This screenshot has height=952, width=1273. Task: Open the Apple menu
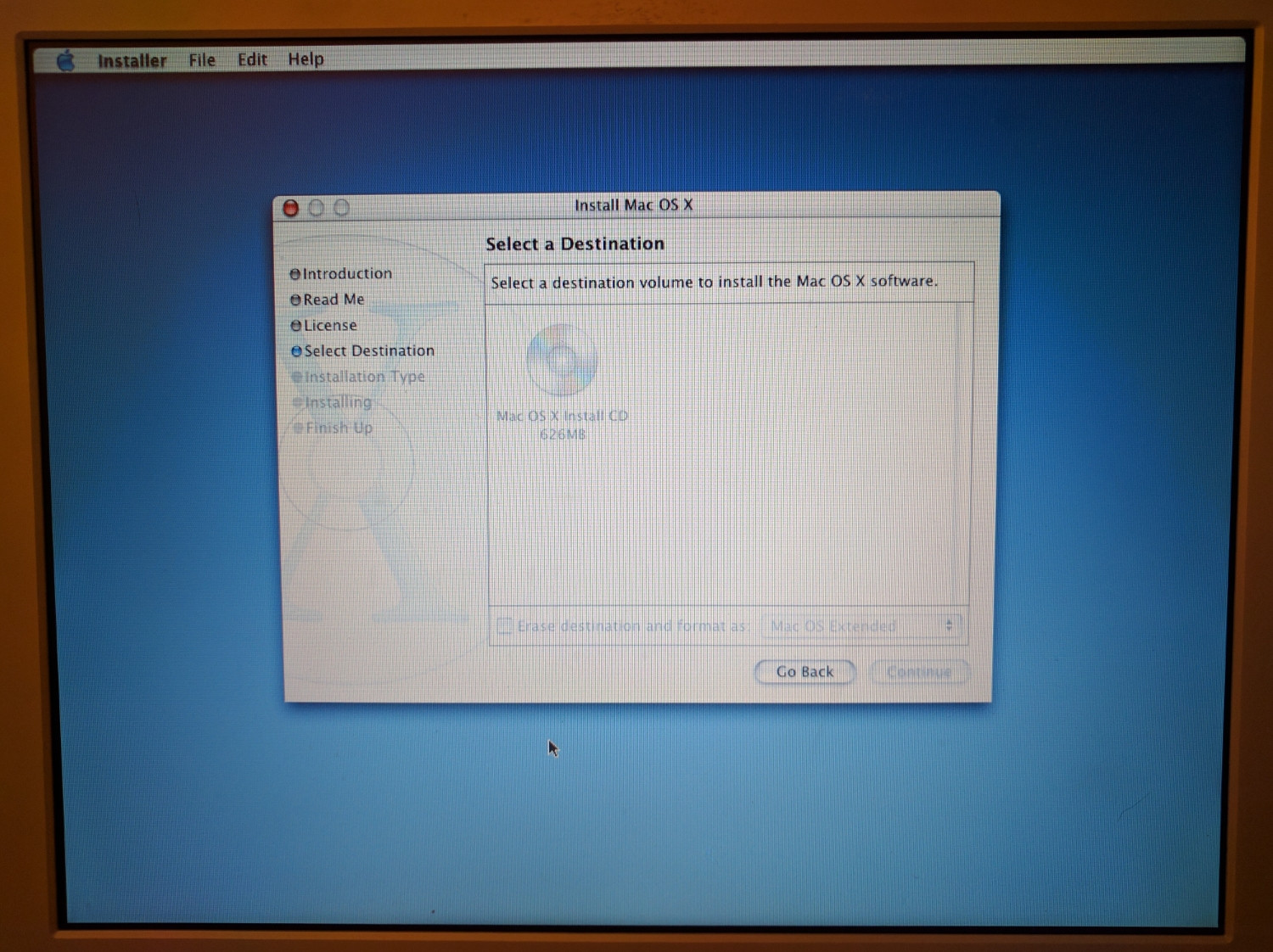click(x=66, y=61)
